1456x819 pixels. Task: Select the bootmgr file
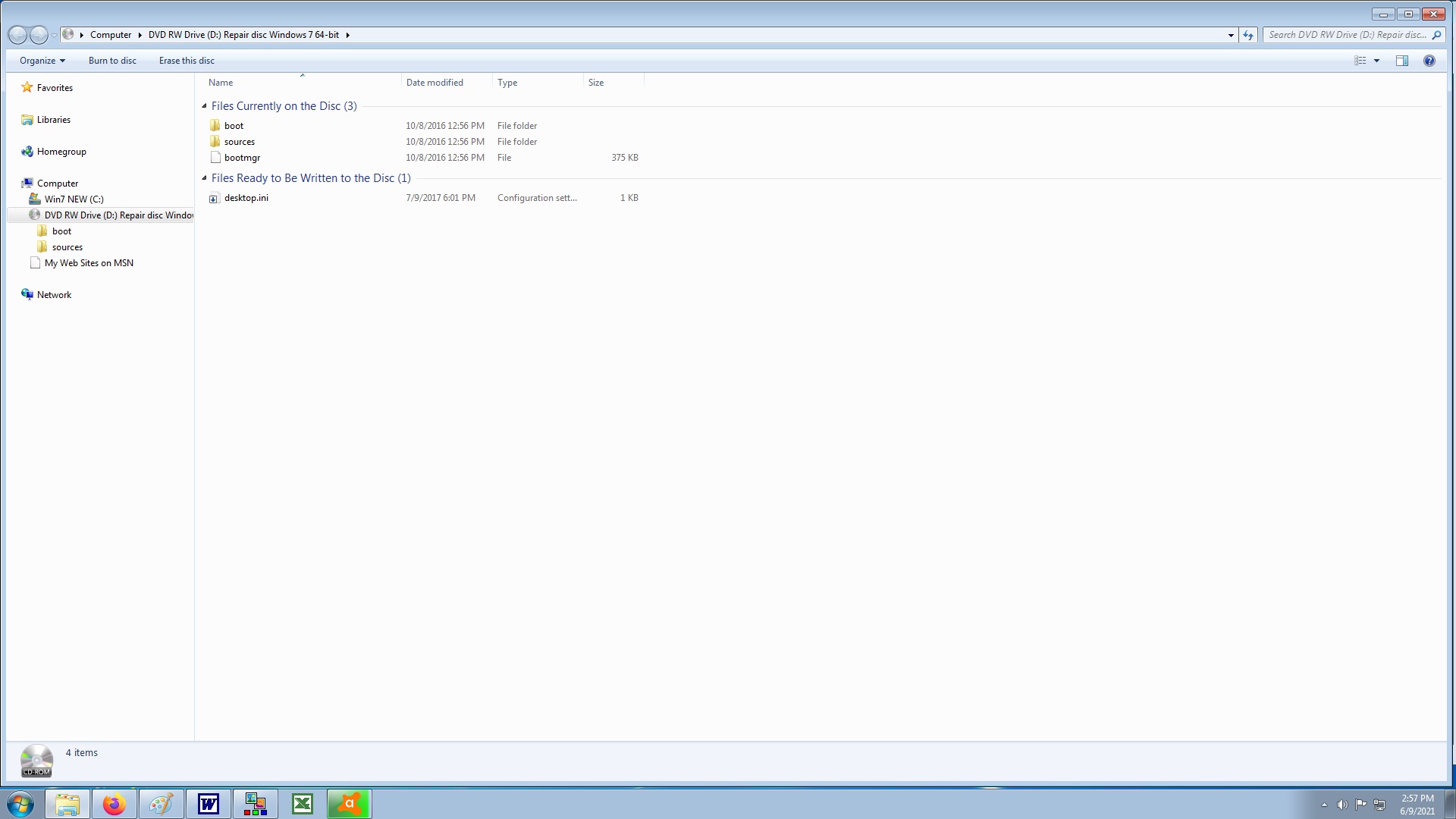[242, 158]
